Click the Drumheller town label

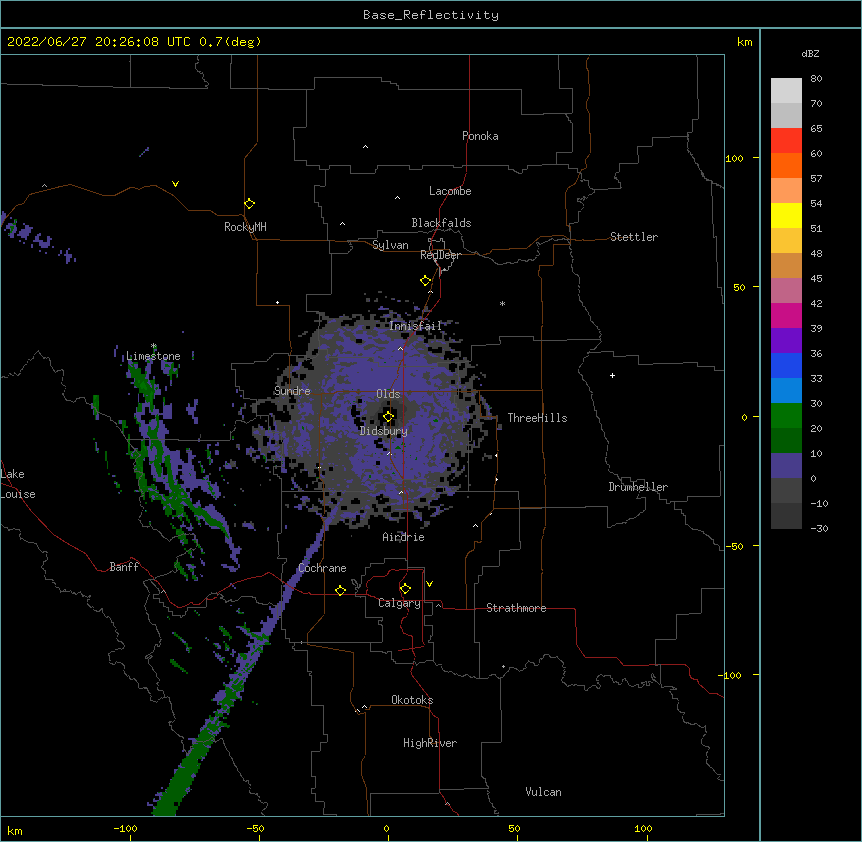pos(638,487)
